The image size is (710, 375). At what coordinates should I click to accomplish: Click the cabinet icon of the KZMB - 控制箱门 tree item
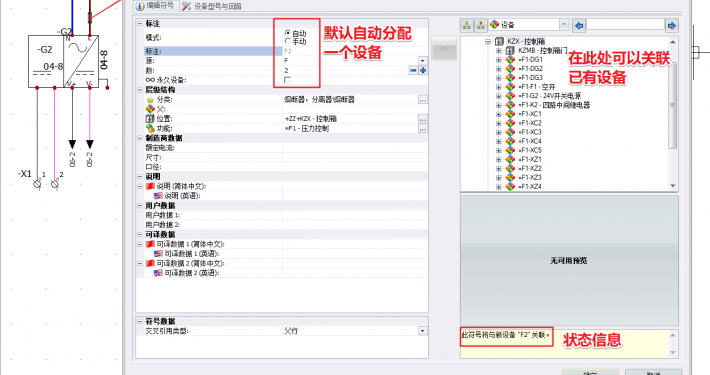click(510, 51)
